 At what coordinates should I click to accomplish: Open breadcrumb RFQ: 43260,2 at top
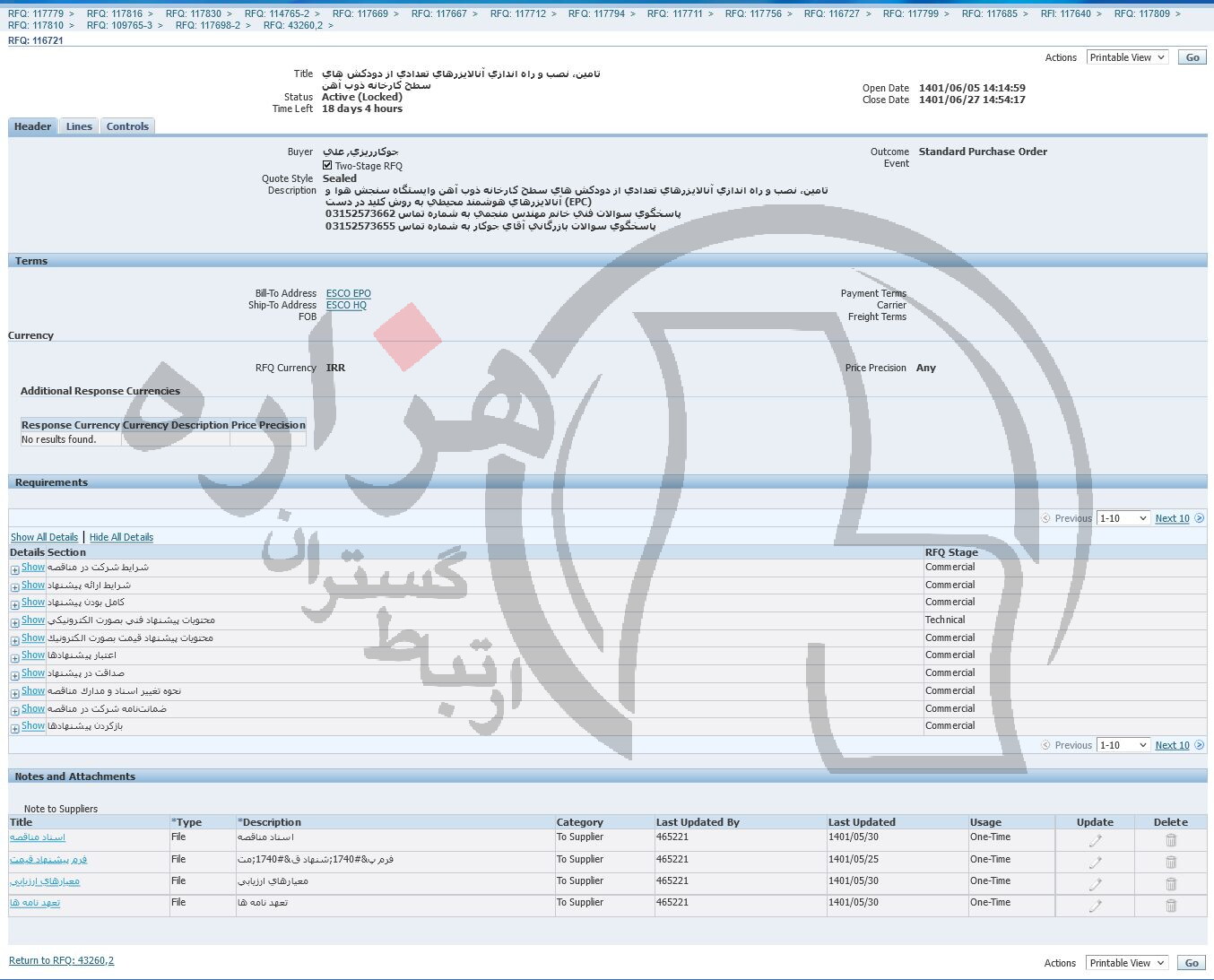pyautogui.click(x=293, y=25)
